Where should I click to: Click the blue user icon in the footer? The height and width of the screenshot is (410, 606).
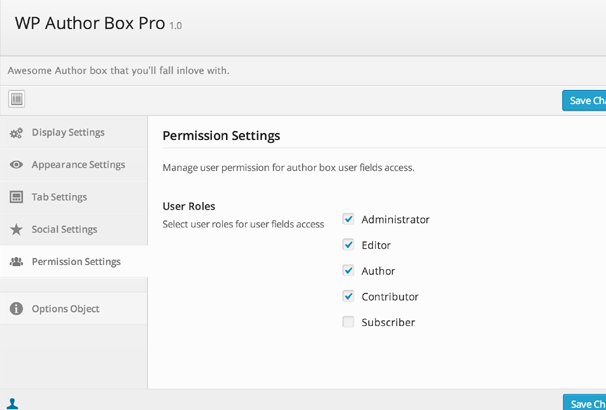[13, 404]
